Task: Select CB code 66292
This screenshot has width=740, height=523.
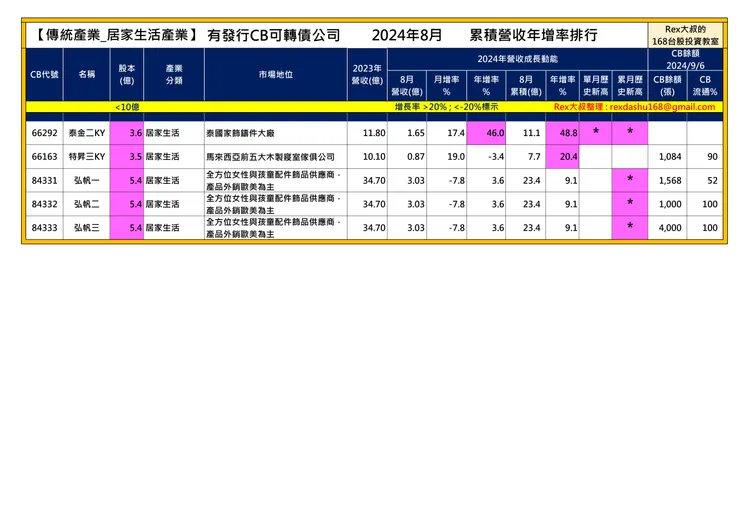Action: click(44, 133)
